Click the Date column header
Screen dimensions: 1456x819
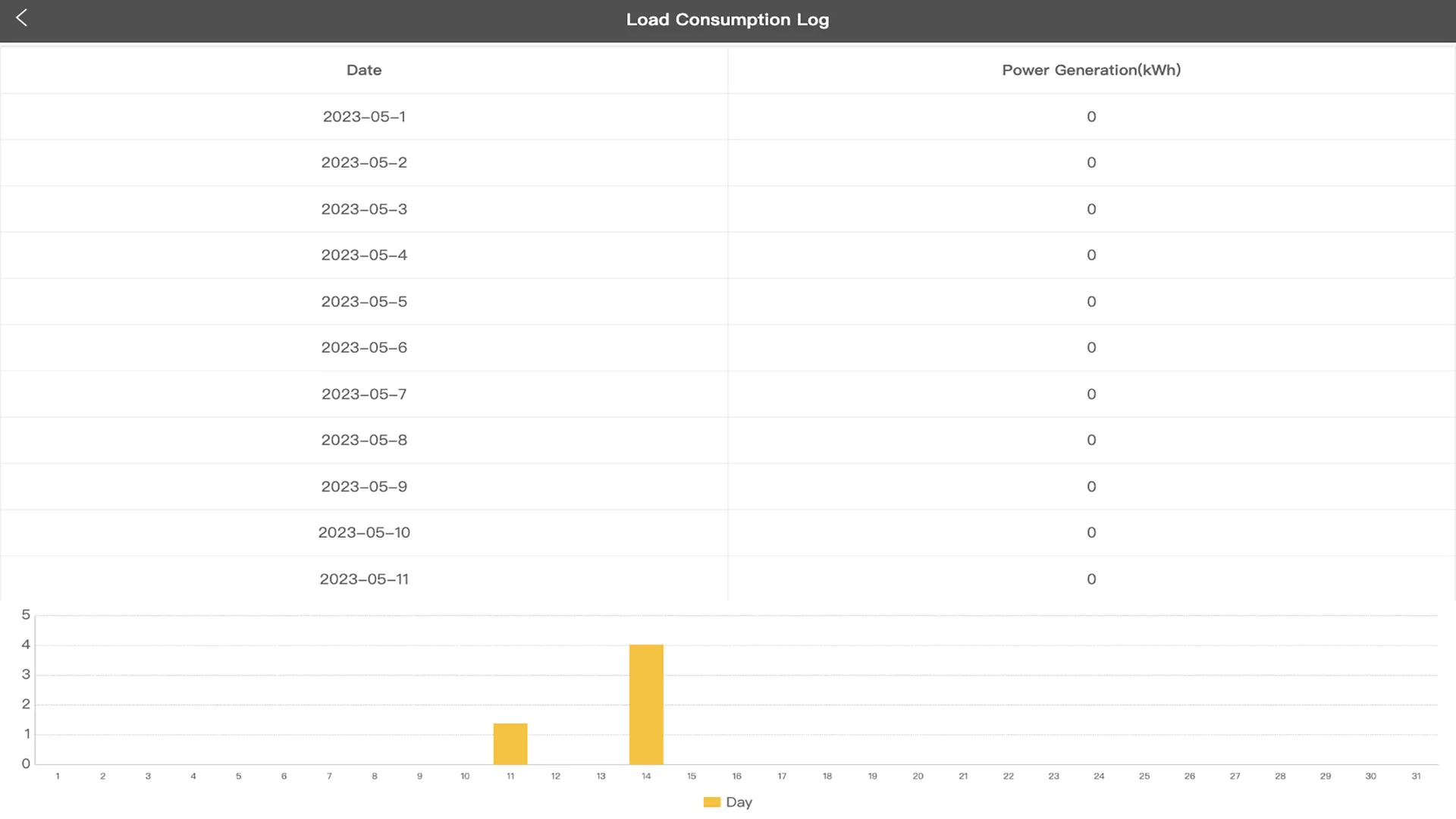364,70
